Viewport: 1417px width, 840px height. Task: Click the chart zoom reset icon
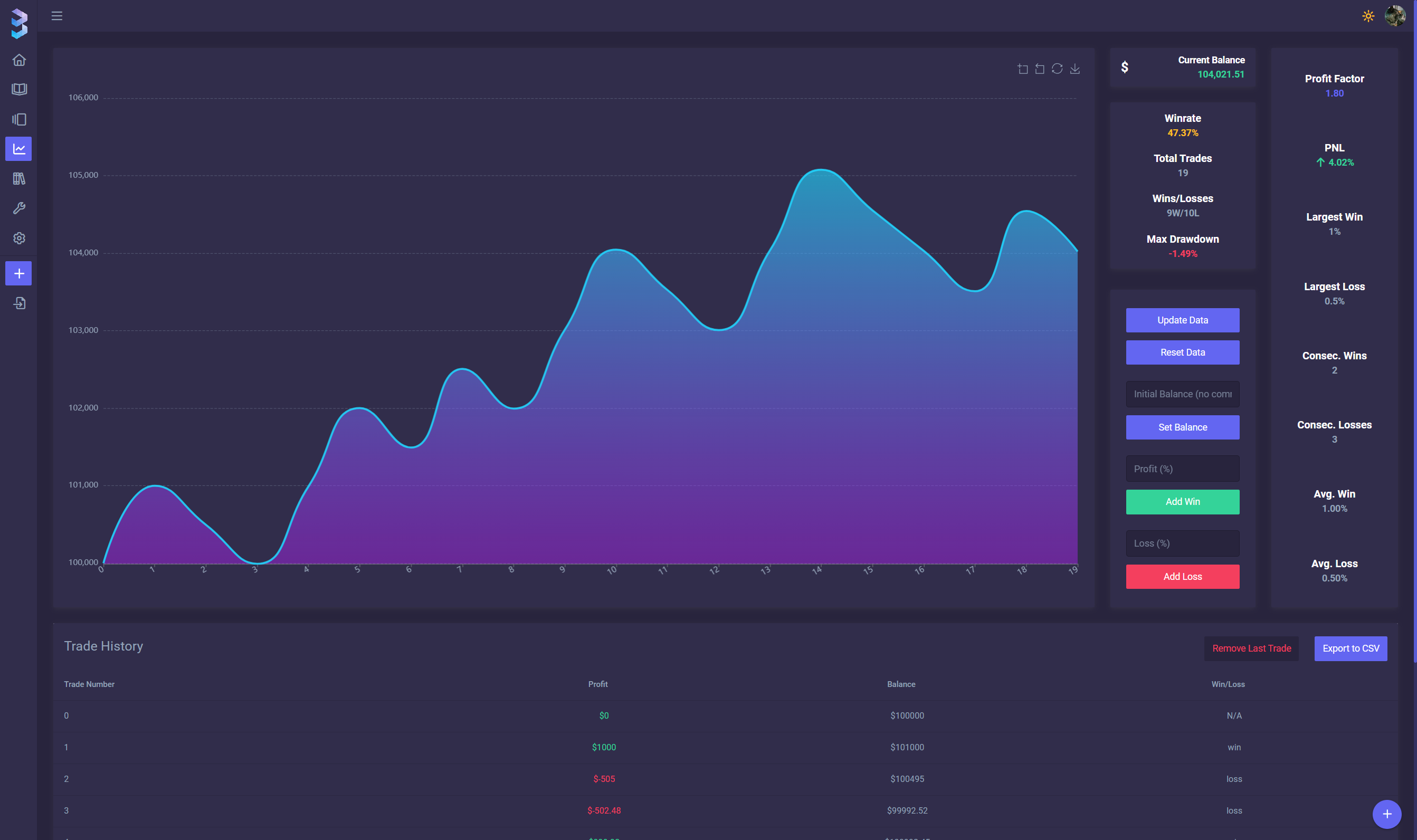(1040, 69)
